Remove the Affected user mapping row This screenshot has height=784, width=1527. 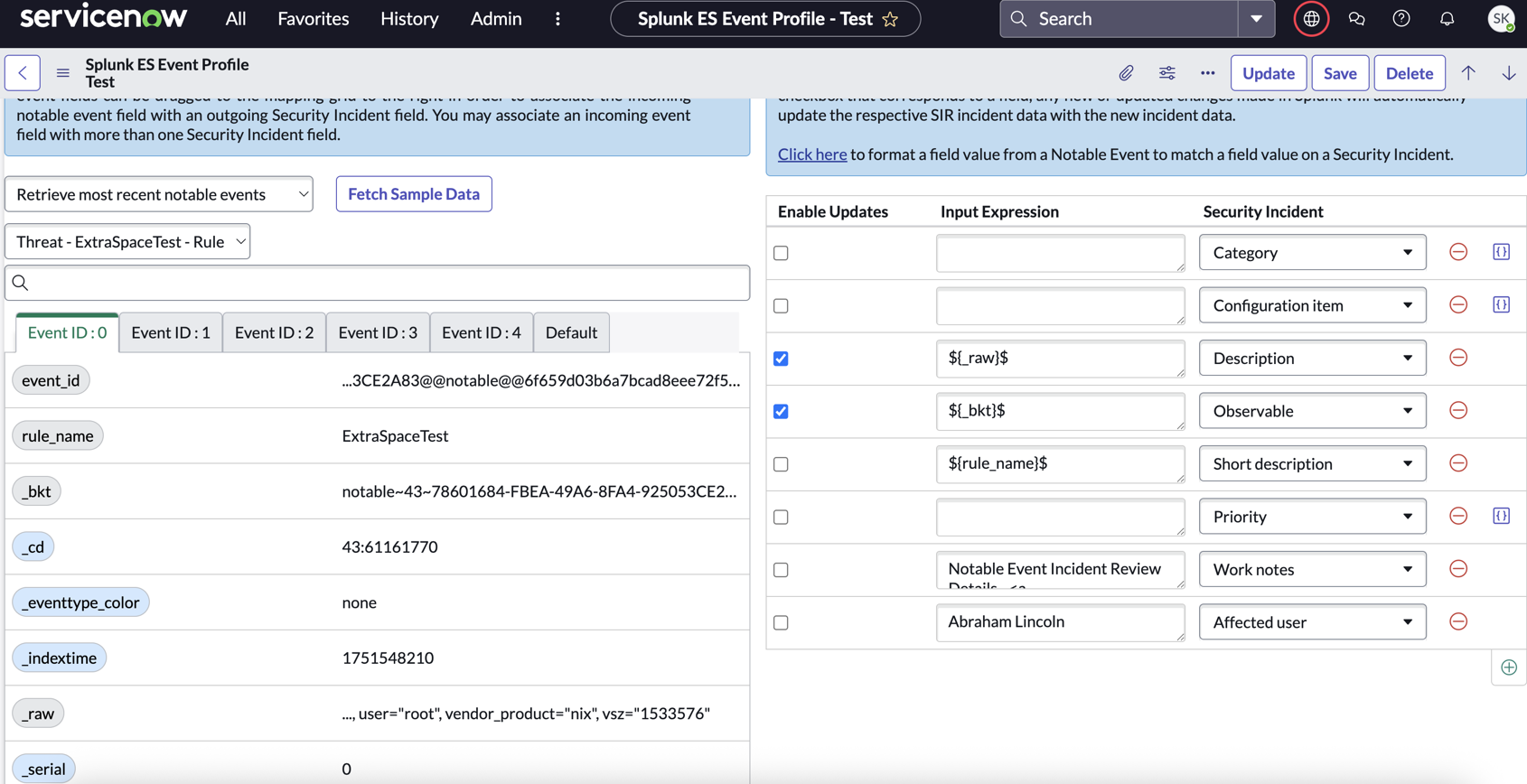[1458, 621]
